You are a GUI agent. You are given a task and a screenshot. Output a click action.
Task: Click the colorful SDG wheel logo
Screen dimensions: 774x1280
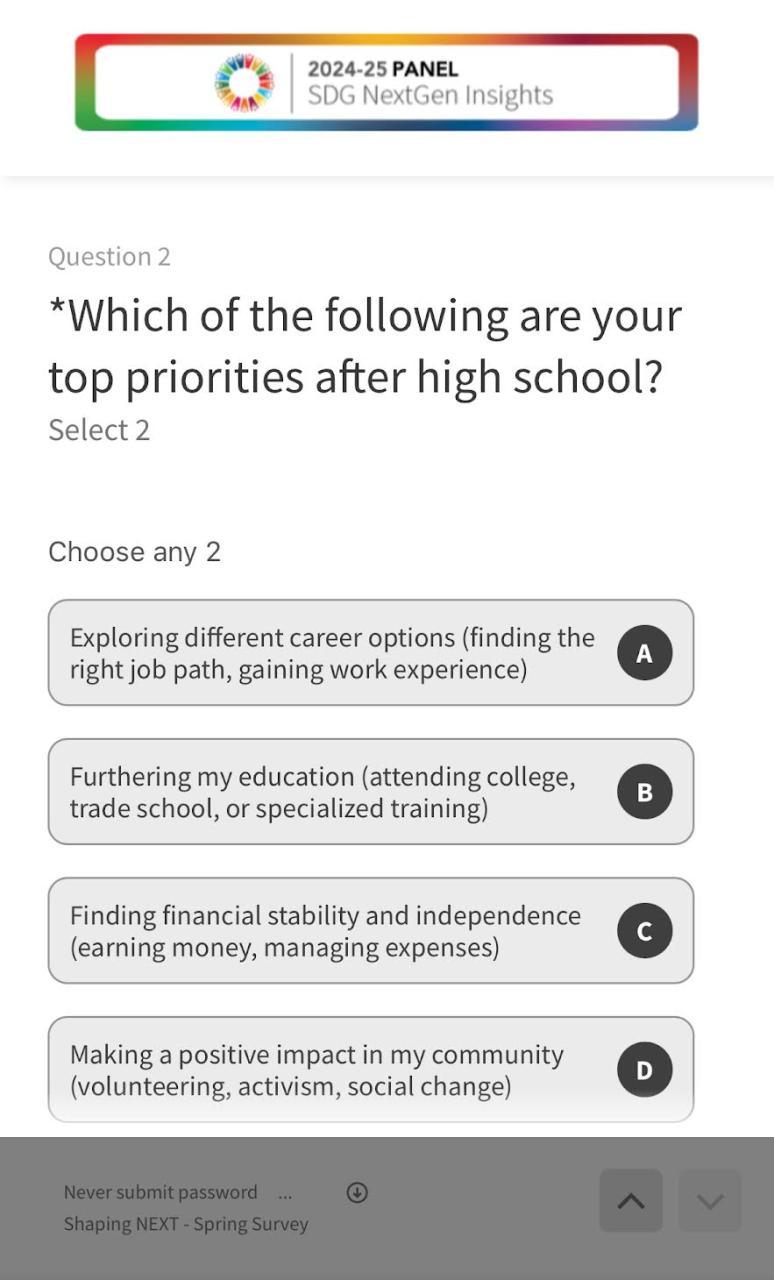coord(244,83)
